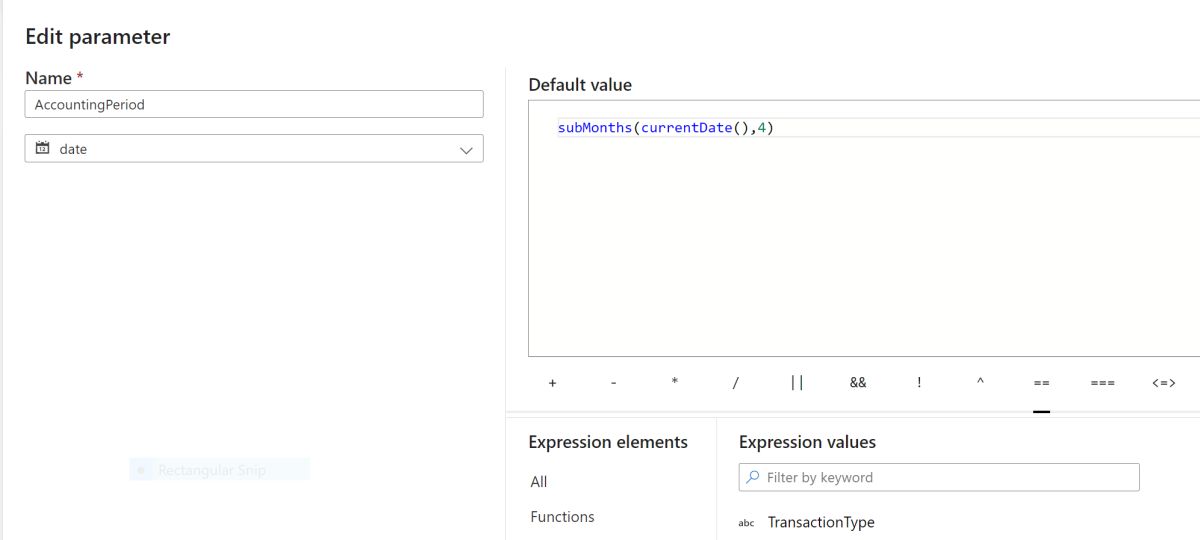Select Functions under Expression elements
This screenshot has height=540, width=1200.
coord(562,517)
